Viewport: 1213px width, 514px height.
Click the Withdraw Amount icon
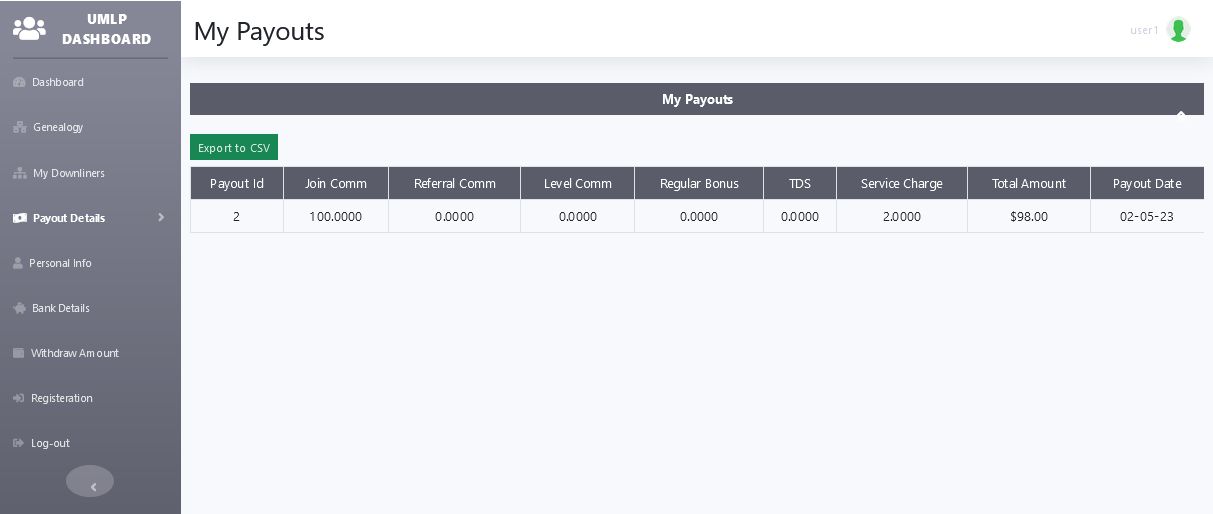pos(18,353)
